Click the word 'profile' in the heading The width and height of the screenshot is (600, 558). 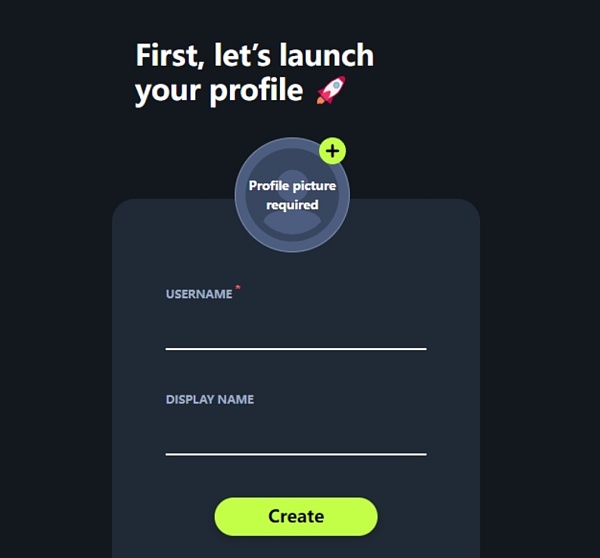click(x=256, y=91)
